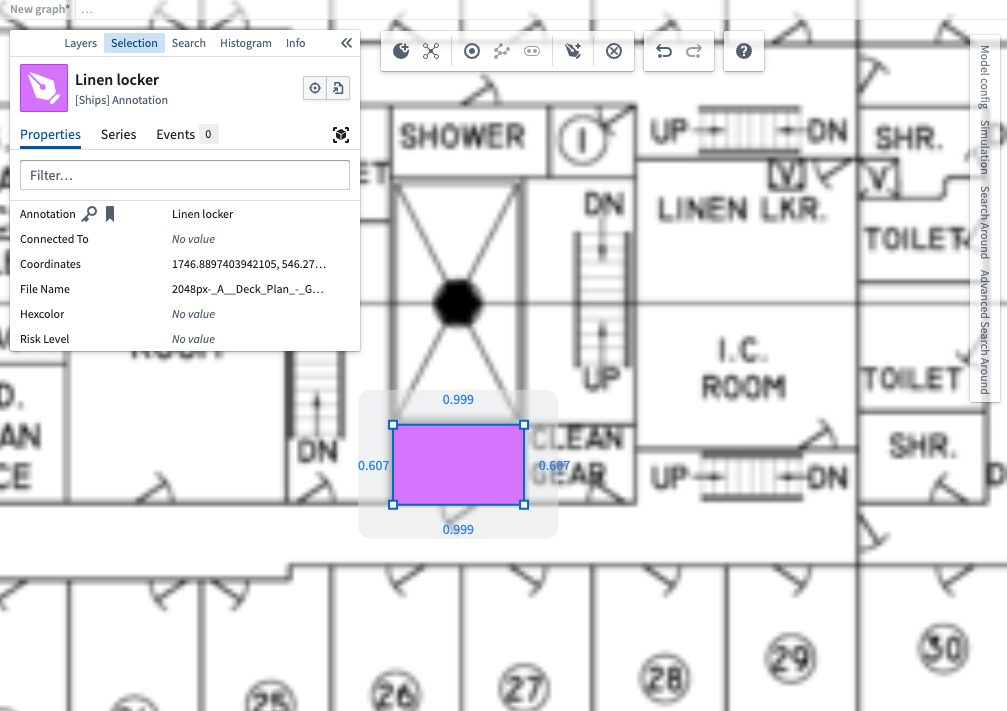Image resolution: width=1007 pixels, height=711 pixels.
Task: Open the help question mark button
Action: click(744, 51)
